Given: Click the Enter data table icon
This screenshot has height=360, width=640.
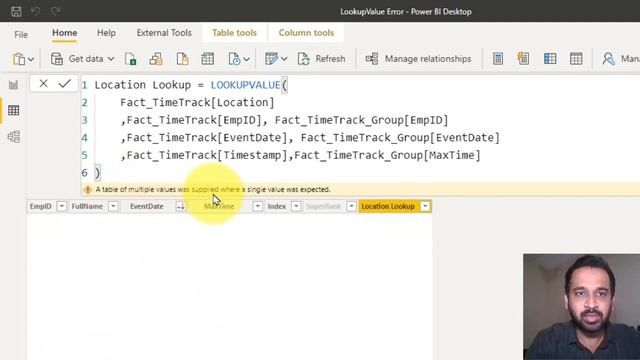Looking at the screenshot, I should pos(207,59).
